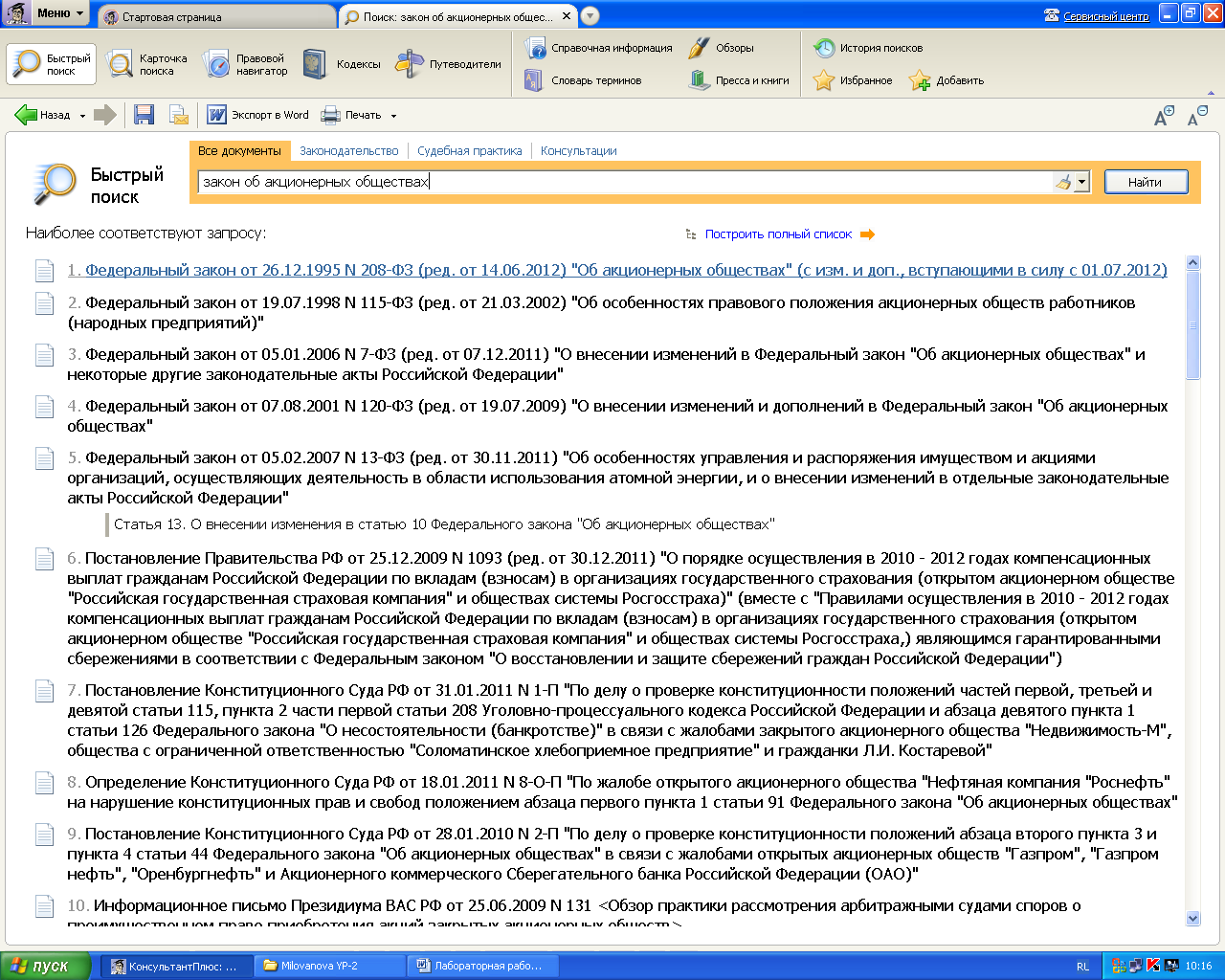
Task: Click document icon of result 6
Action: coord(44,559)
